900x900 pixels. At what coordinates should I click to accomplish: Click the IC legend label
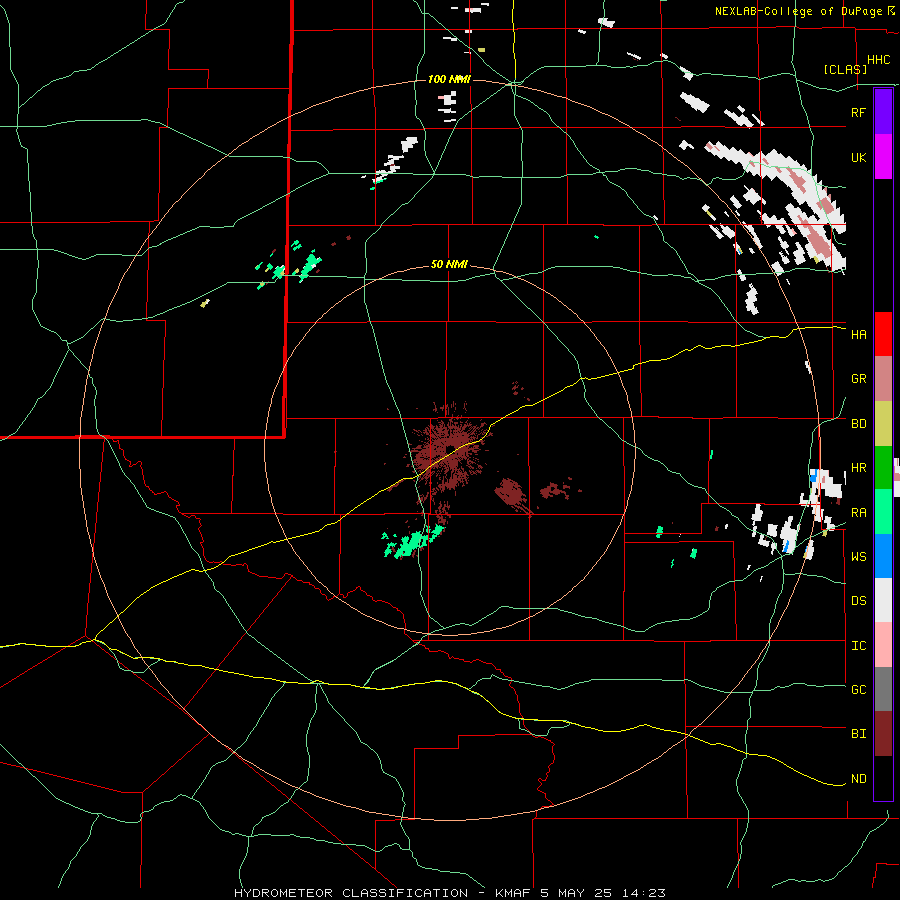(x=858, y=646)
